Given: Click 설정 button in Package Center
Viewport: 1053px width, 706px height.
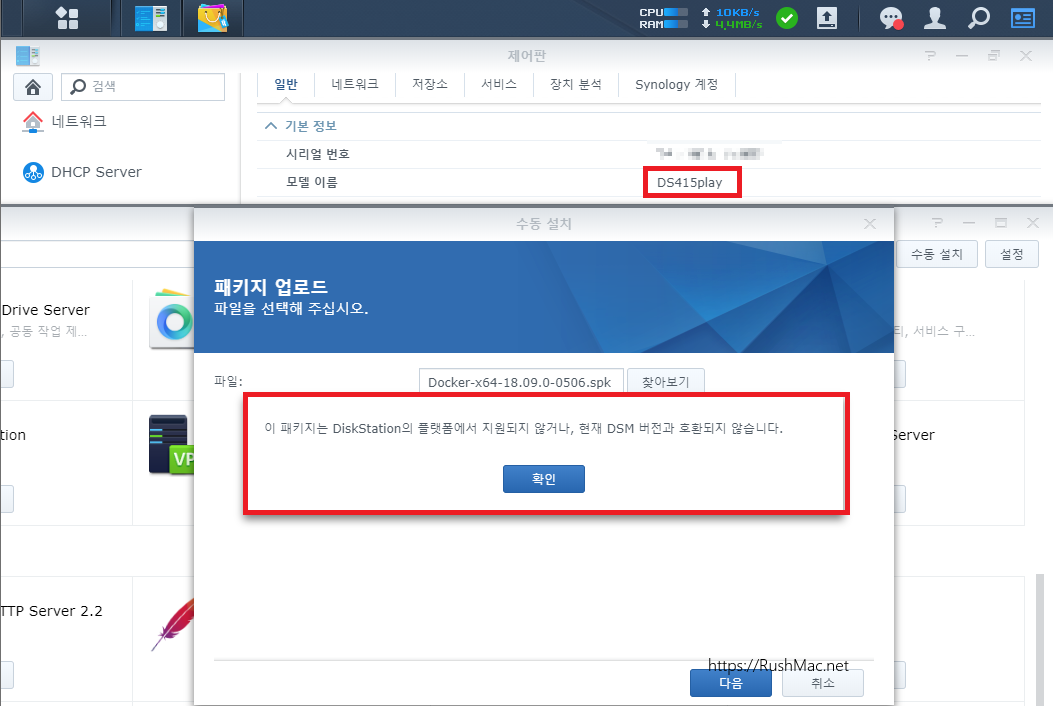Looking at the screenshot, I should pyautogui.click(x=1011, y=254).
